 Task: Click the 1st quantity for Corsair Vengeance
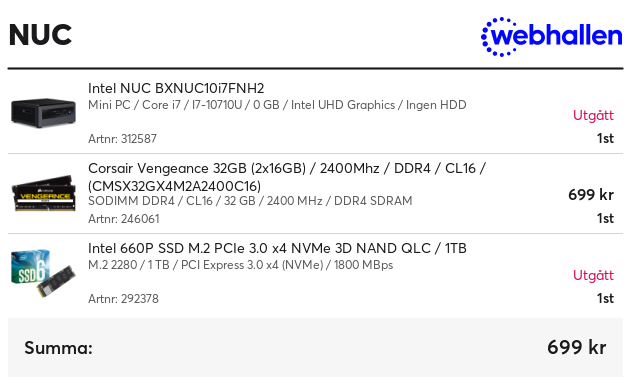pos(605,218)
